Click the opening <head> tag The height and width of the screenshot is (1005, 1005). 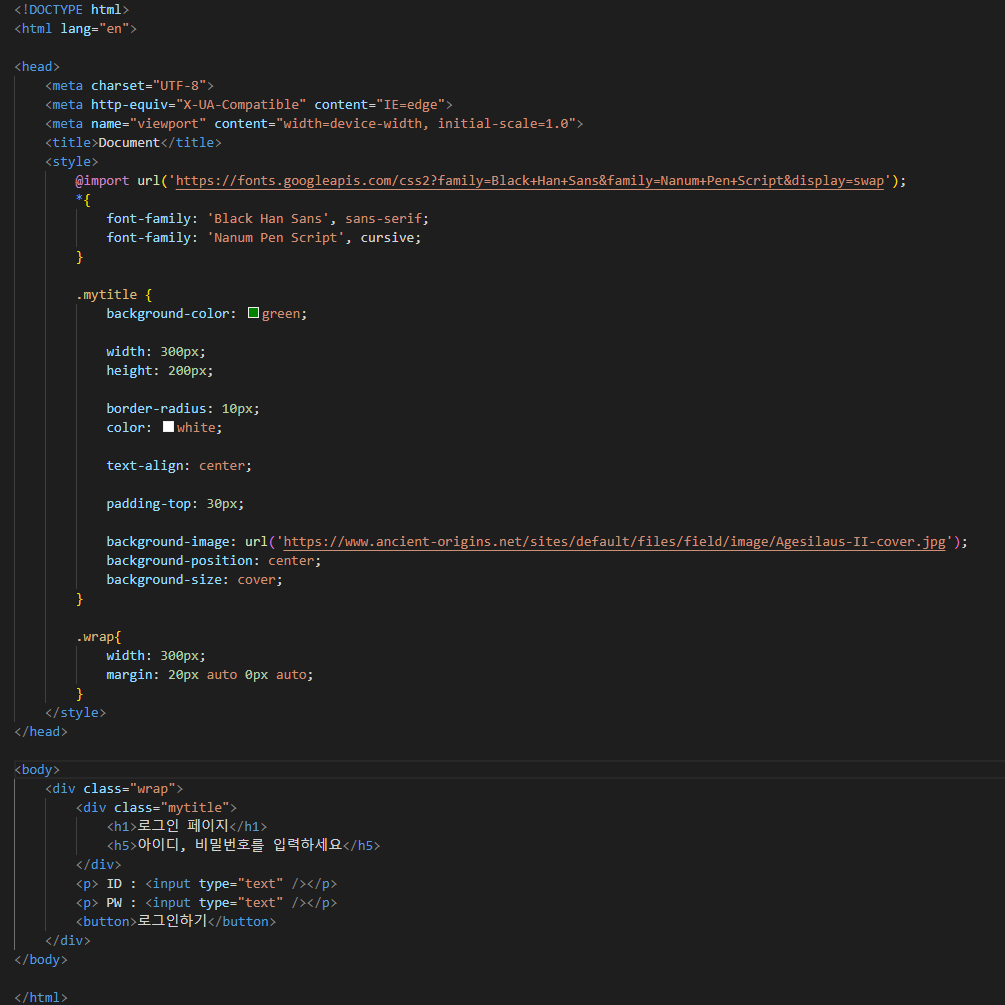37,67
